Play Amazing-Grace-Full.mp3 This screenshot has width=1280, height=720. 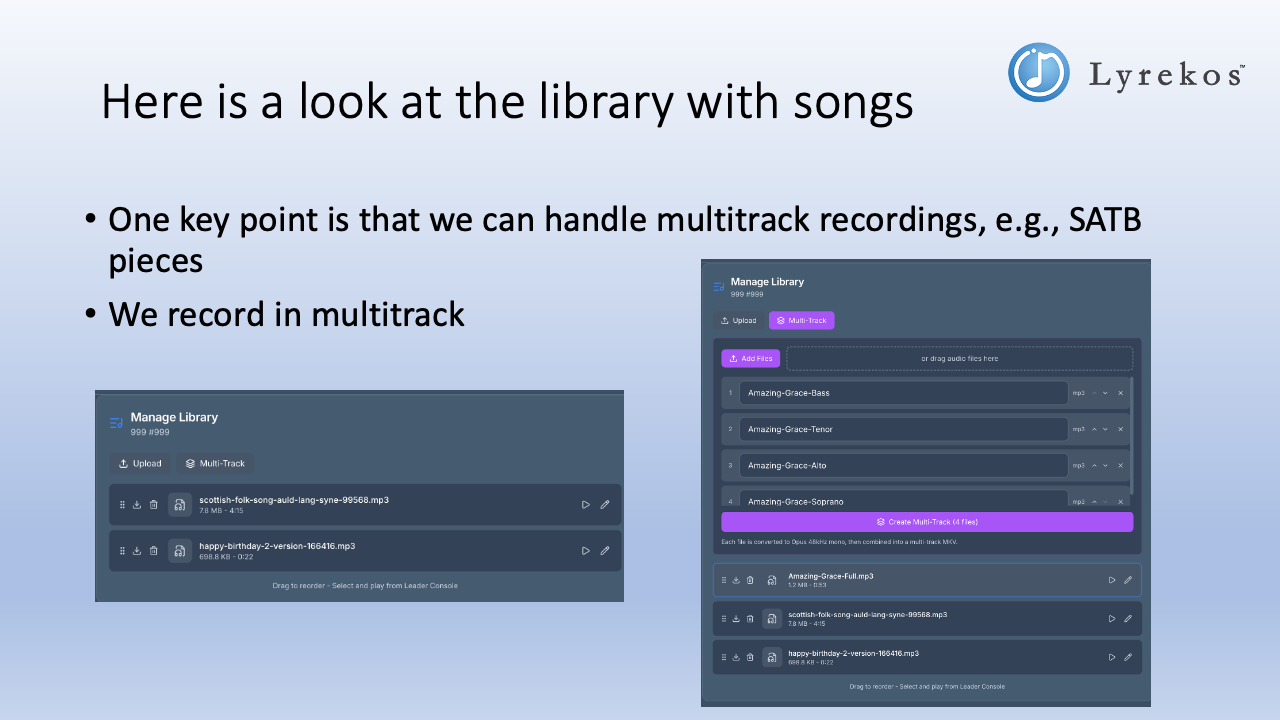1112,580
